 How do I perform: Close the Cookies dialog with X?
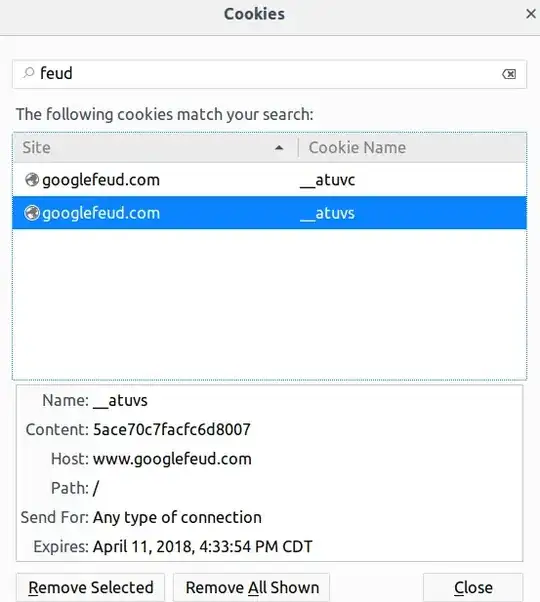point(531,14)
